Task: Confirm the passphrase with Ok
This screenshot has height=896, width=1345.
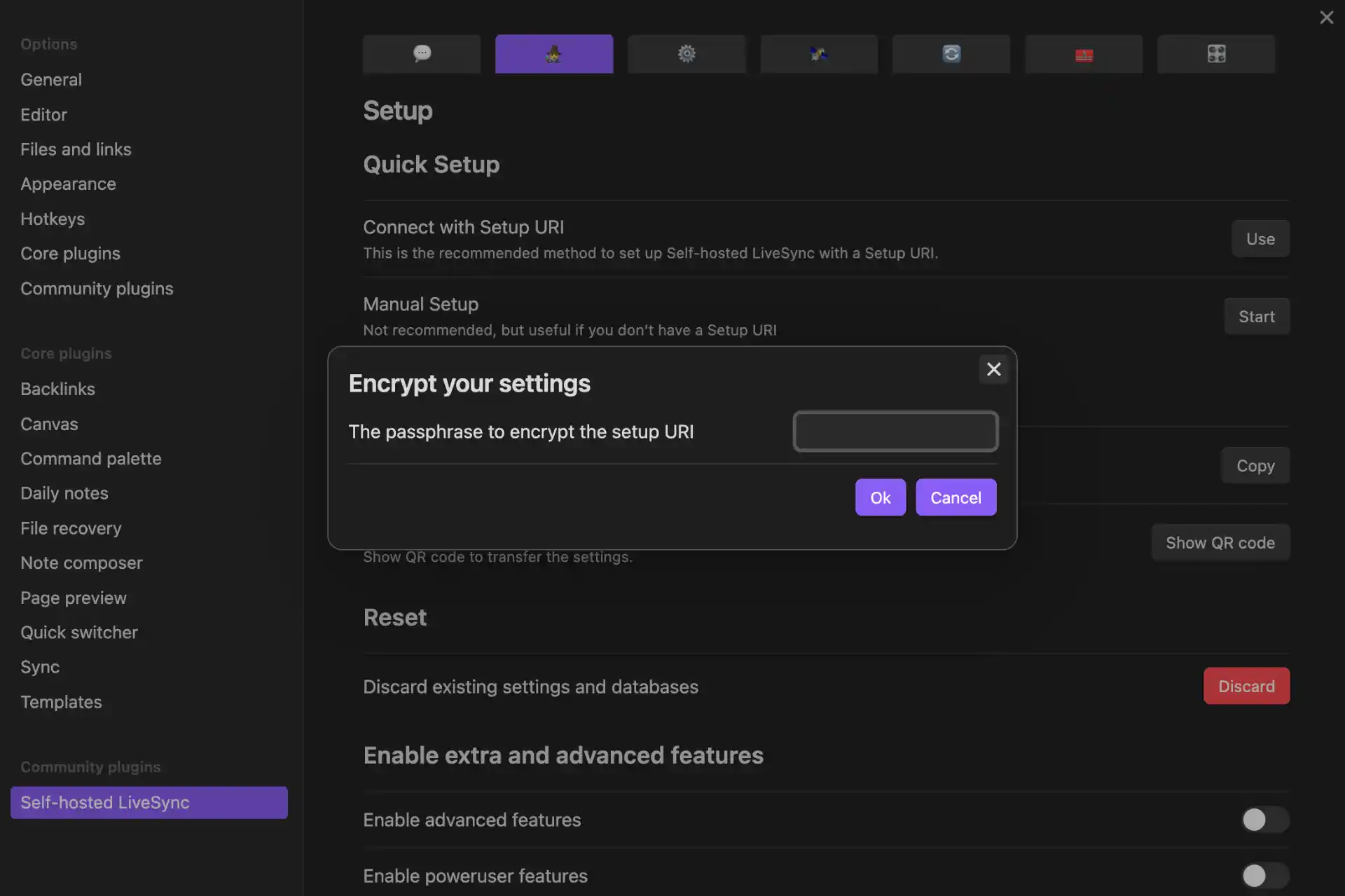Action: coord(880,497)
